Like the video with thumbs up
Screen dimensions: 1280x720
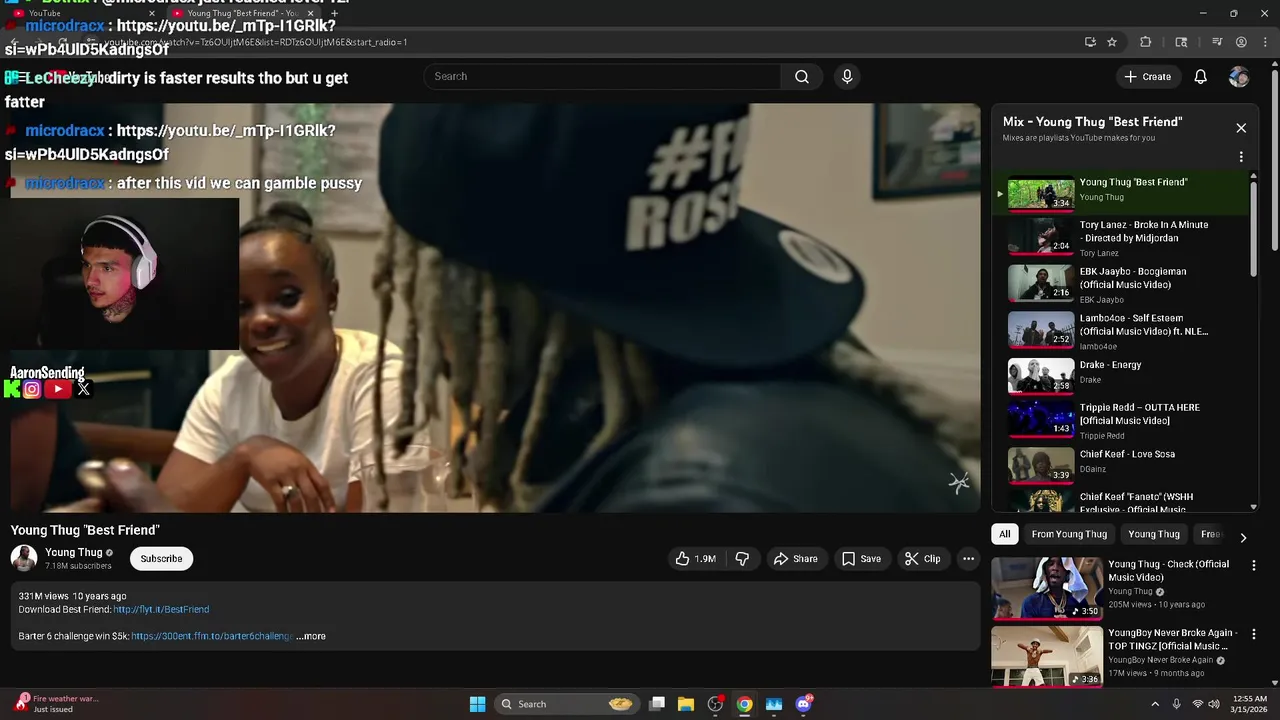point(695,559)
